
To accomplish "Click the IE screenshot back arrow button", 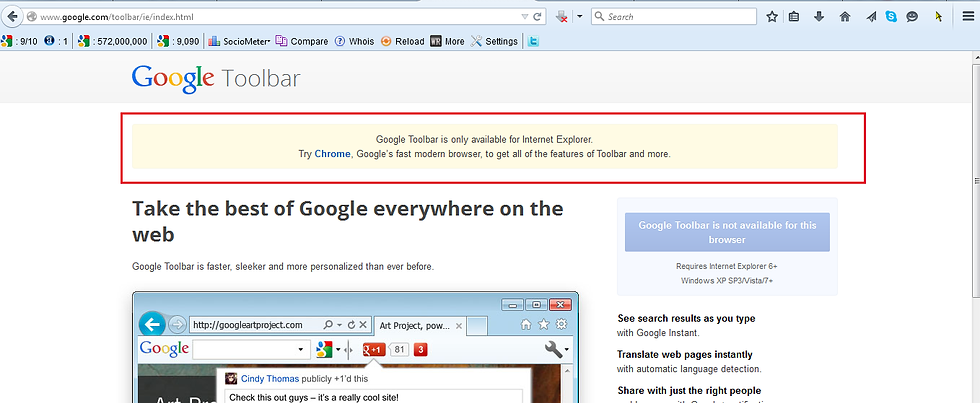I will (x=152, y=325).
